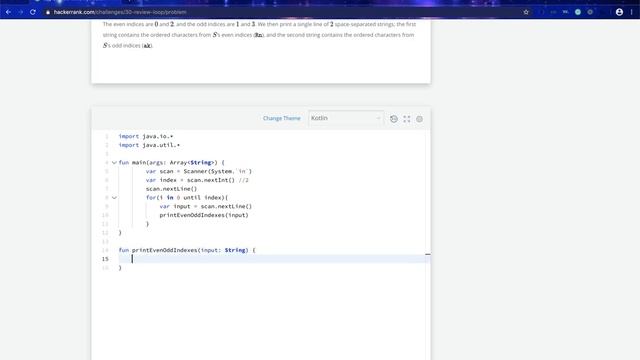
Task: Open the Chrome profile avatar
Action: pos(619,12)
